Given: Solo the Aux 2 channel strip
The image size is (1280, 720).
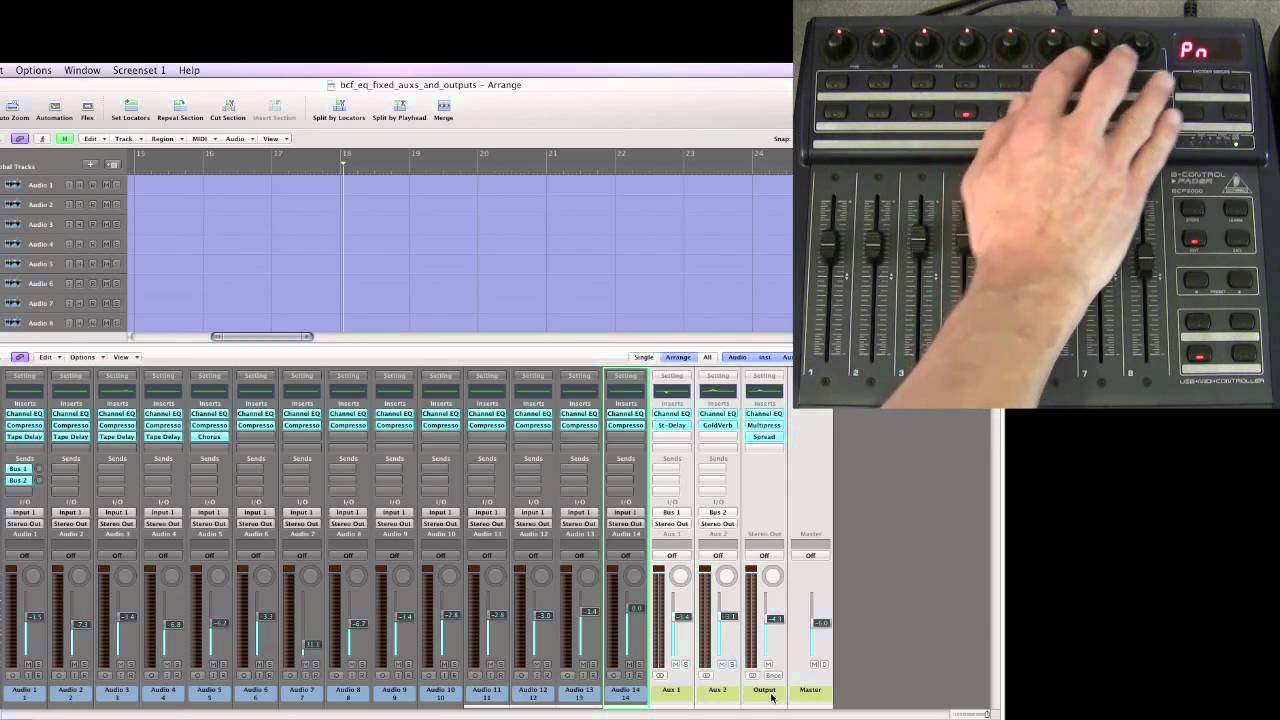Looking at the screenshot, I should click(x=732, y=665).
